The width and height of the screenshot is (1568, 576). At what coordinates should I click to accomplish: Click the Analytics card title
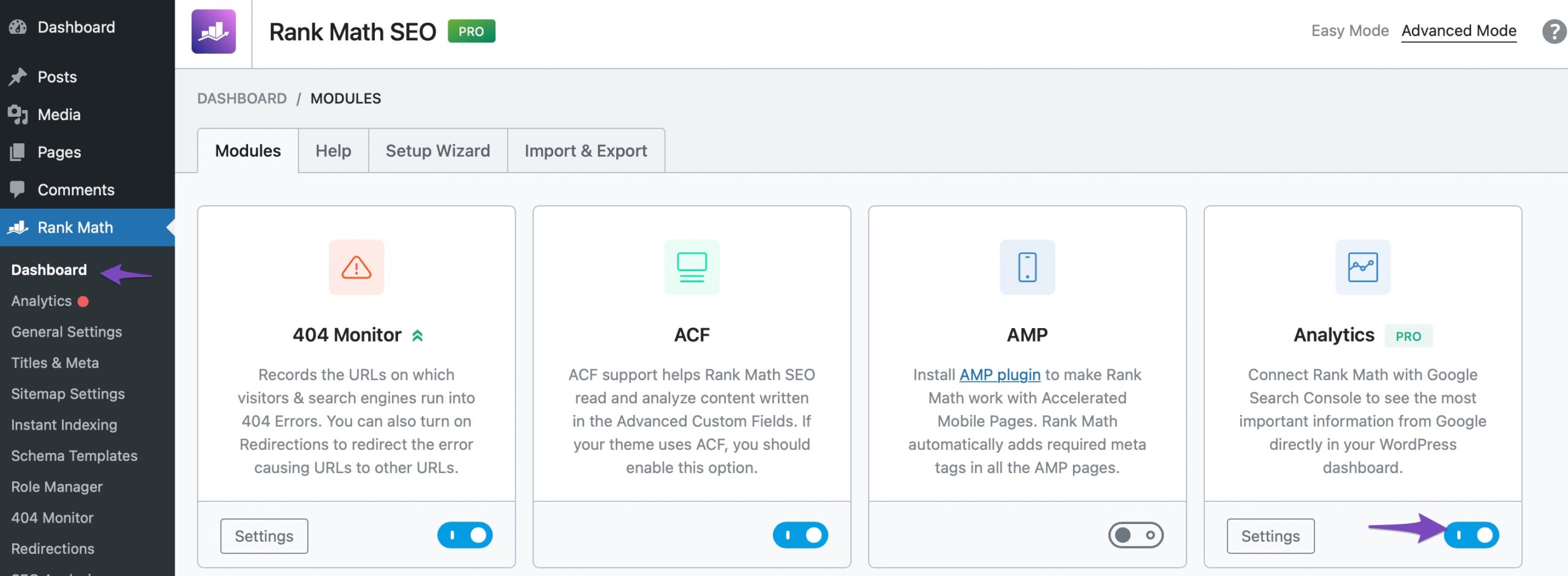click(1334, 335)
